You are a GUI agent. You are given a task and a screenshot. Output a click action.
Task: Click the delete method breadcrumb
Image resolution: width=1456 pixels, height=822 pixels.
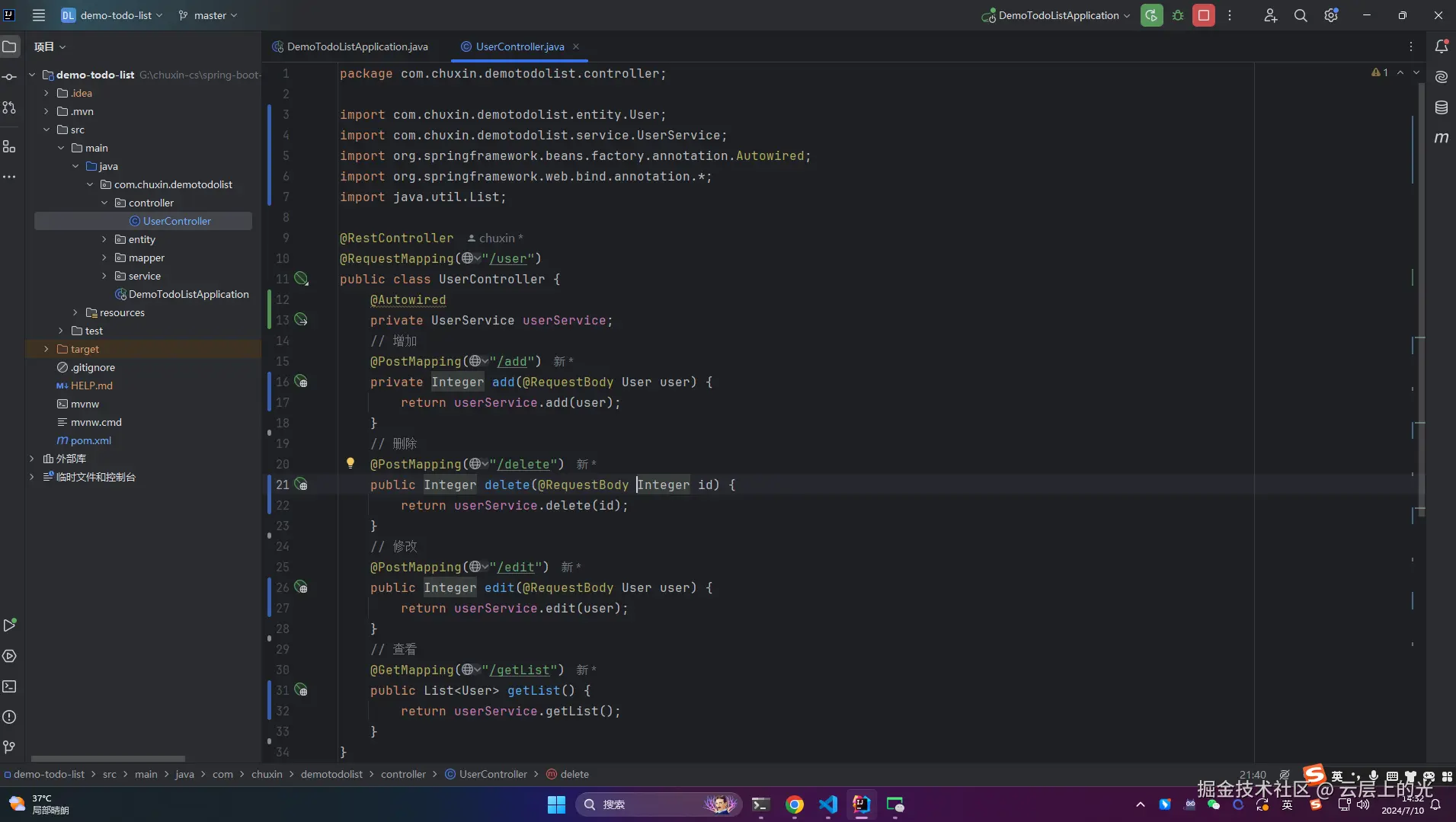(574, 774)
